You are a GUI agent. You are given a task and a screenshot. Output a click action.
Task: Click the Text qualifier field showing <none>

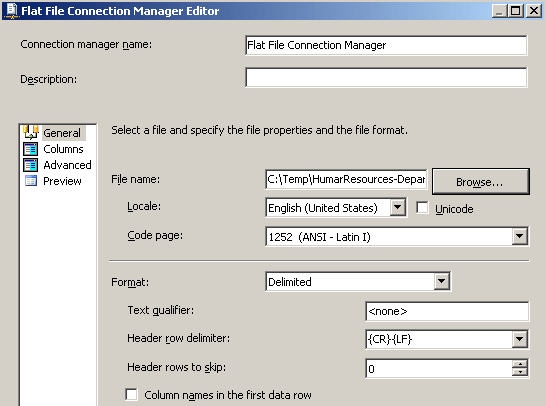click(x=447, y=311)
